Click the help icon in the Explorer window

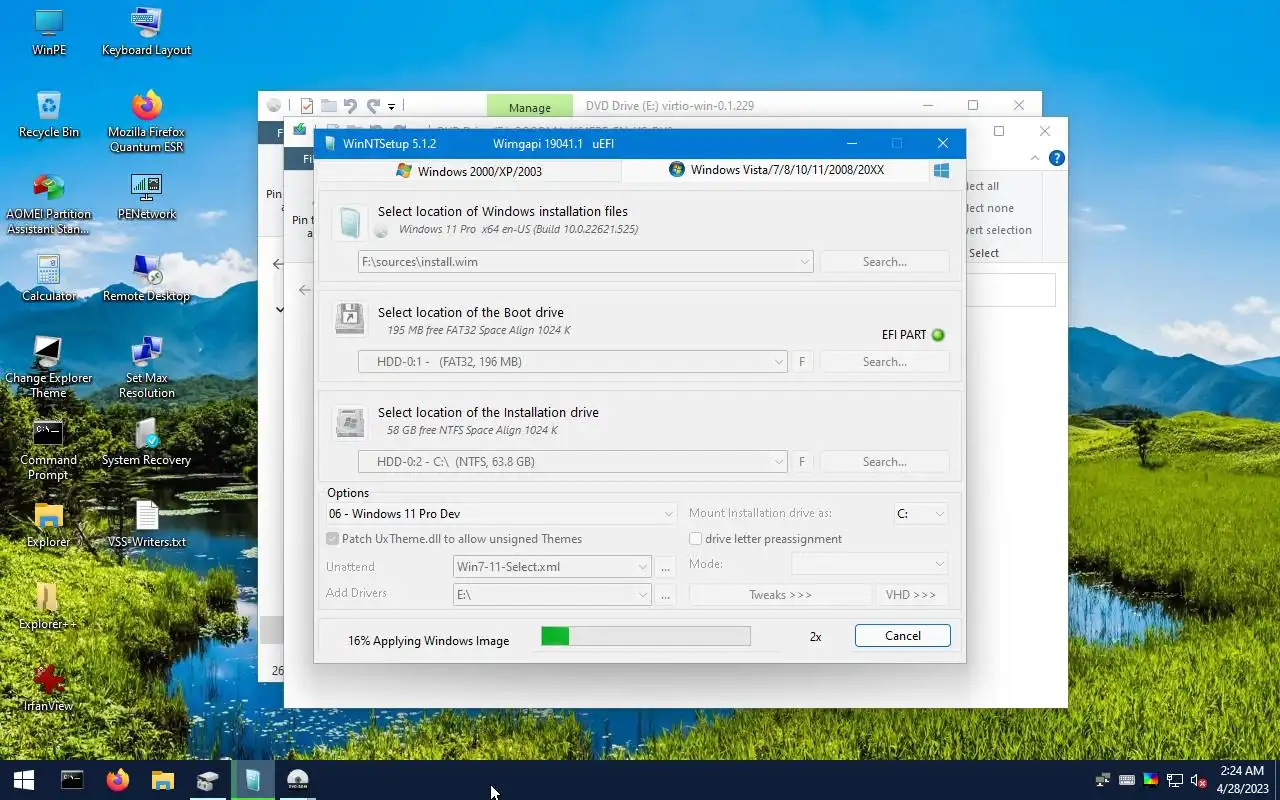coord(1056,158)
